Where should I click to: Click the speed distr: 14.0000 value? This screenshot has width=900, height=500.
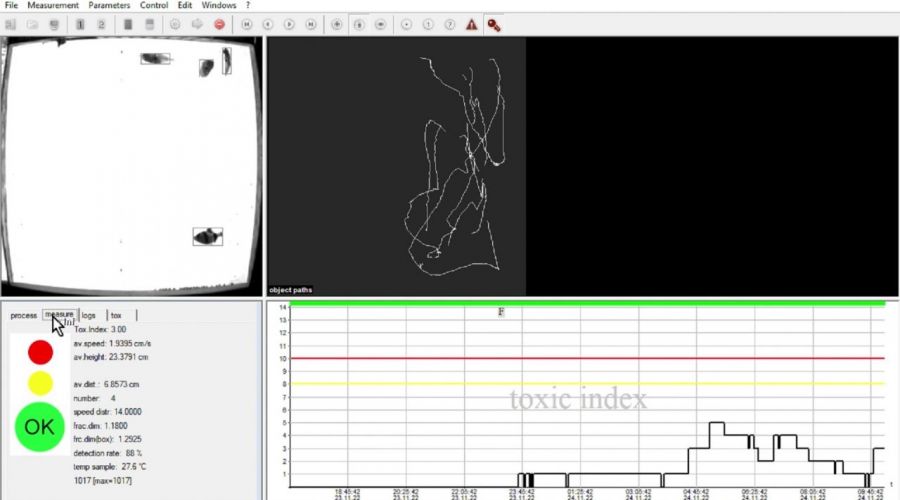[x=107, y=412]
